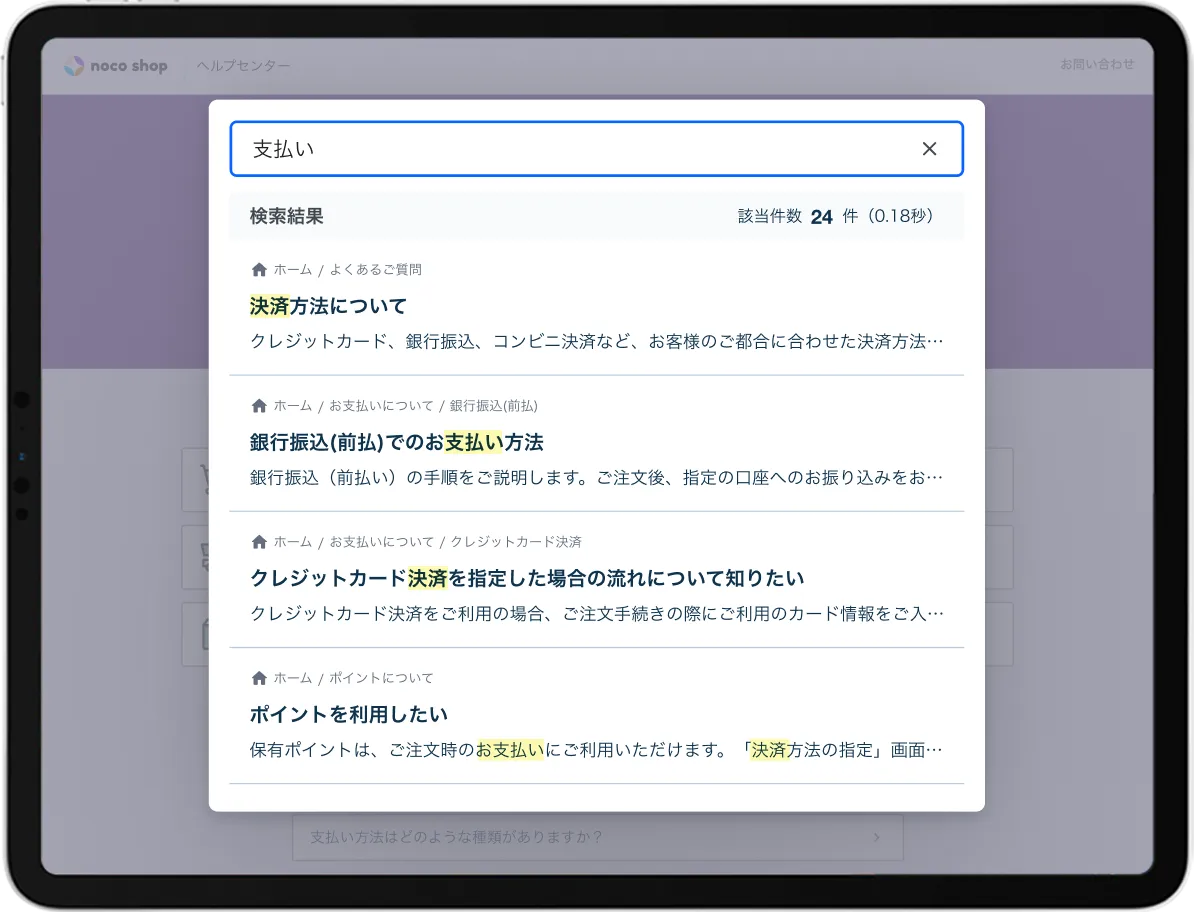Select お支払いについて breadcrumb in 銀行振込 result
Image resolution: width=1196 pixels, height=912 pixels.
(381, 406)
